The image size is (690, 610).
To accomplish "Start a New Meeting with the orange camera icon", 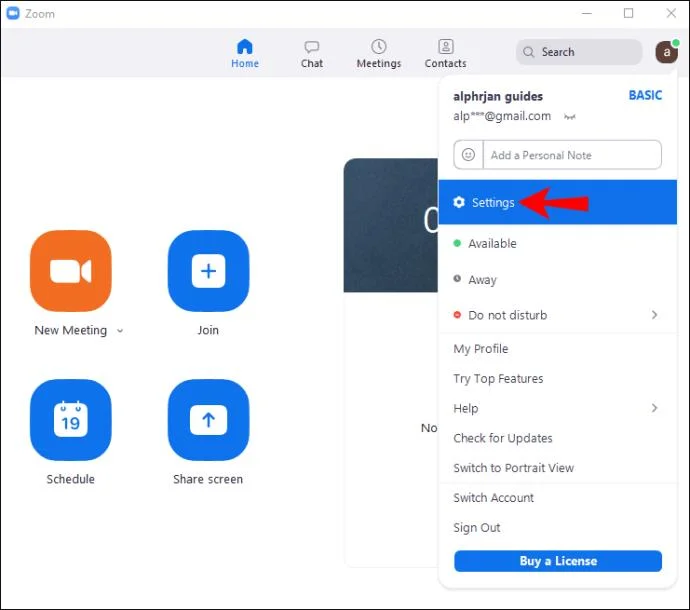I will point(71,271).
